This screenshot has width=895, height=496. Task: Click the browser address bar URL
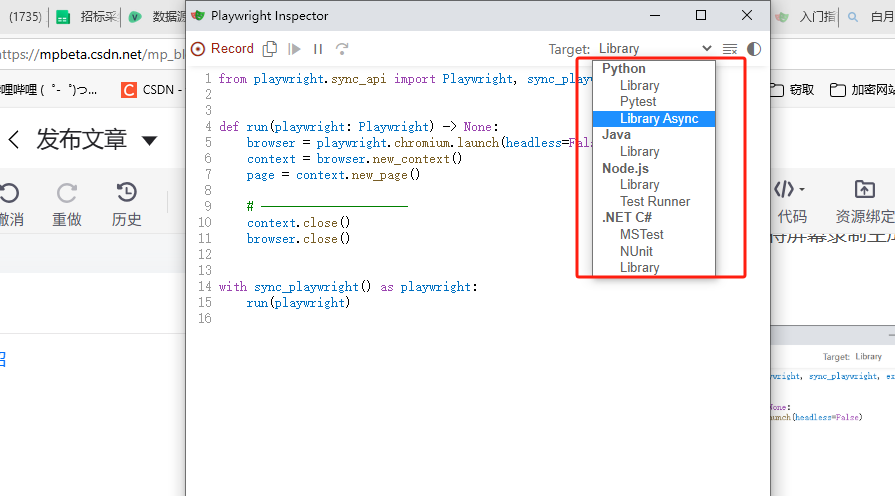[x=92, y=54]
